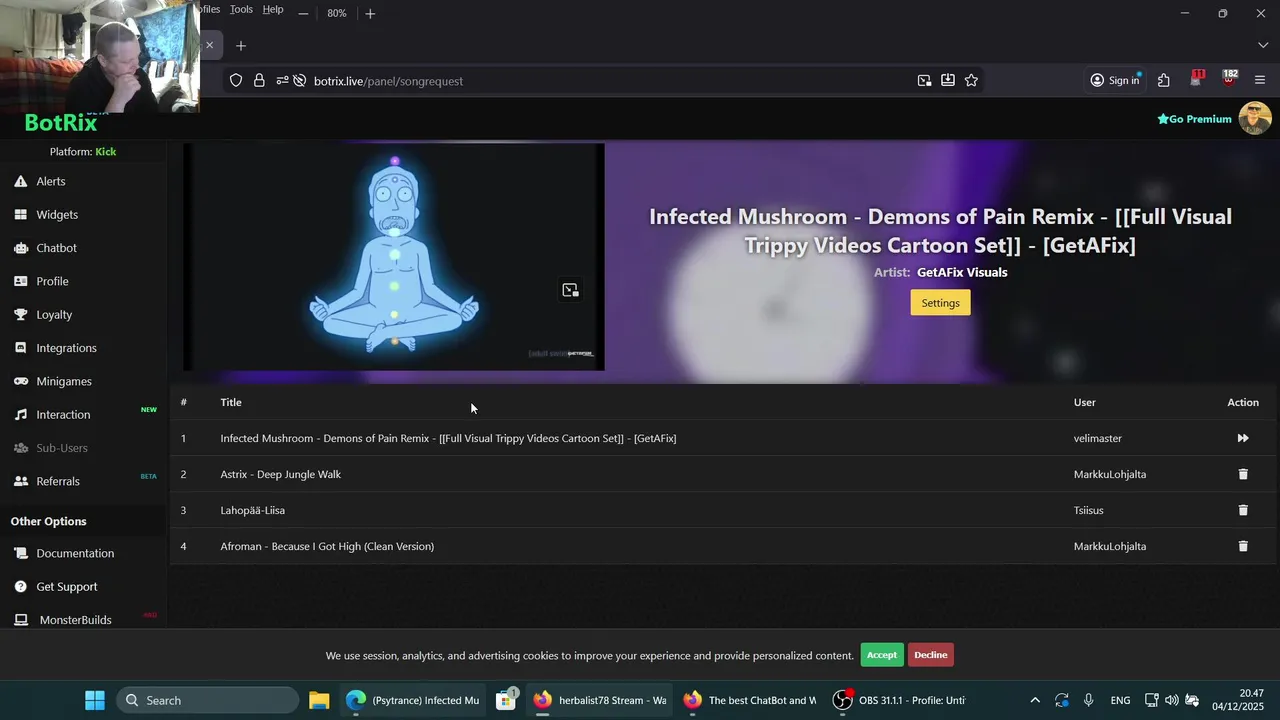Decline the cookies banner
Image resolution: width=1280 pixels, height=720 pixels.
[930, 655]
